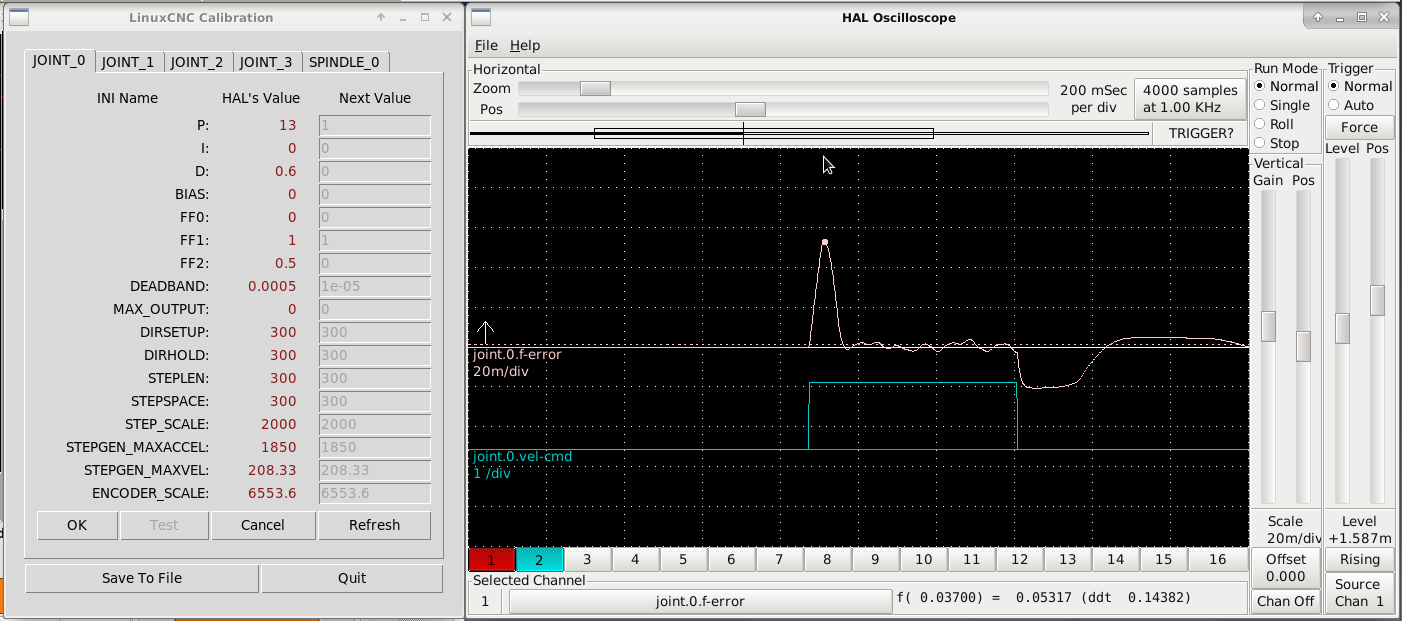
Task: Click the FF1 Next Value field
Action: [x=375, y=240]
